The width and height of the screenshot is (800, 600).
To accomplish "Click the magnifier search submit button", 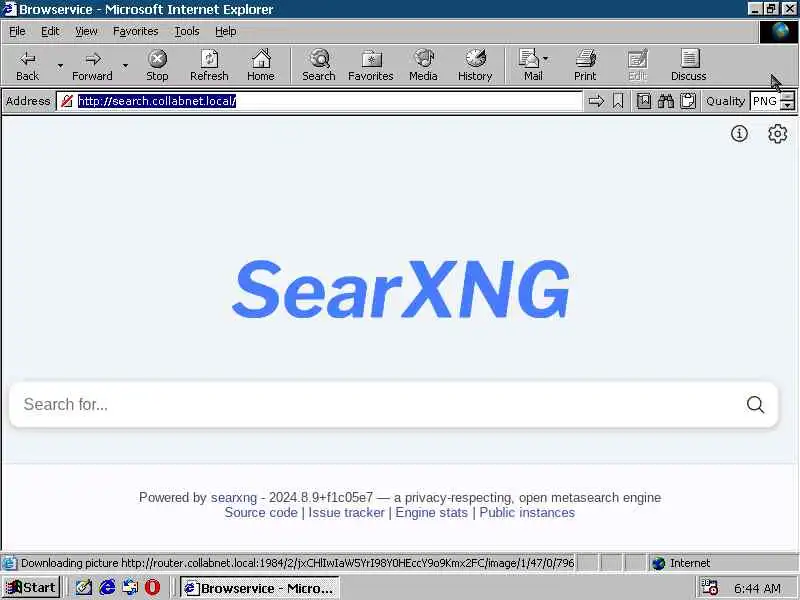I will [x=755, y=405].
